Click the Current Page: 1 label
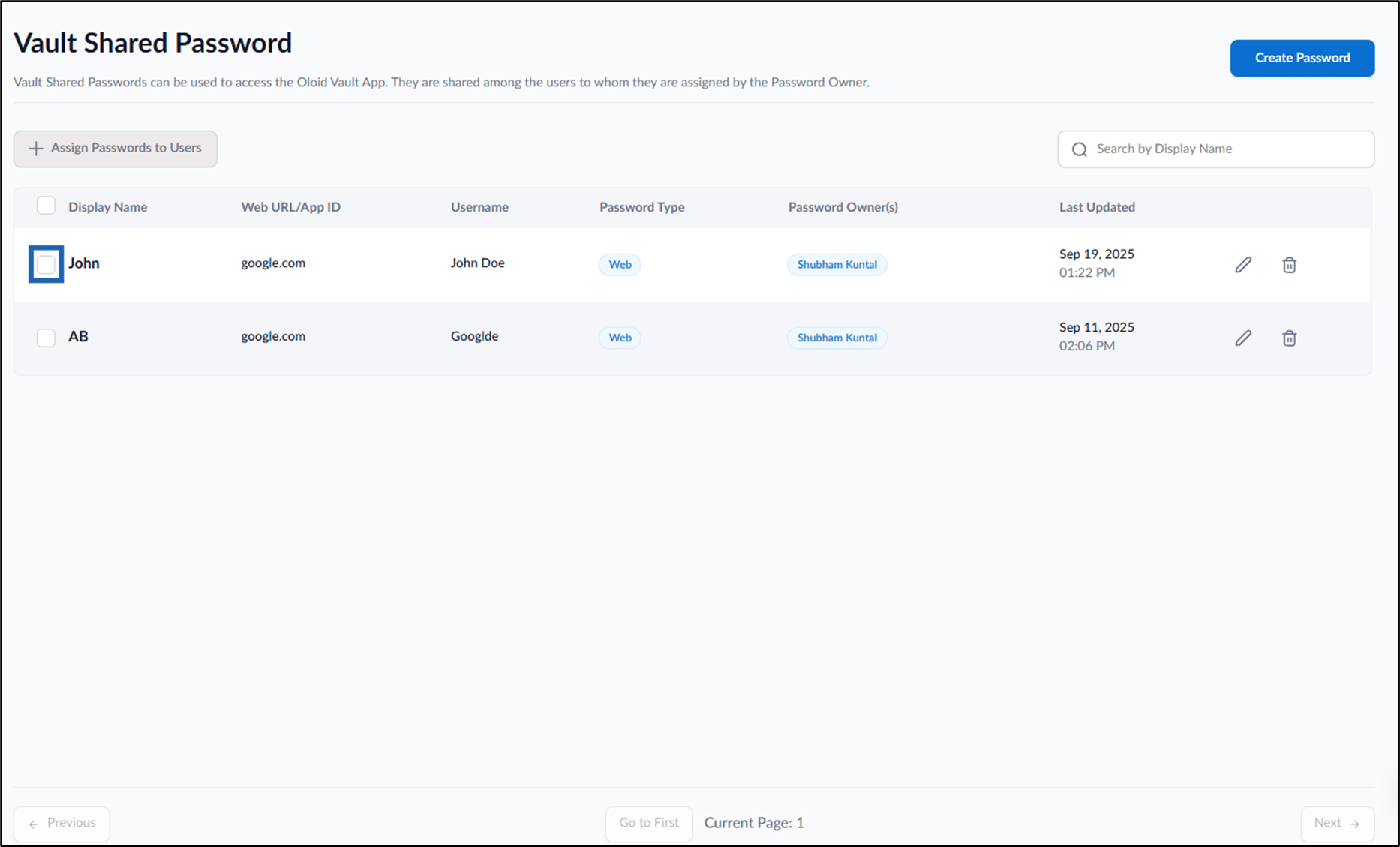The width and height of the screenshot is (1400, 847). tap(754, 823)
